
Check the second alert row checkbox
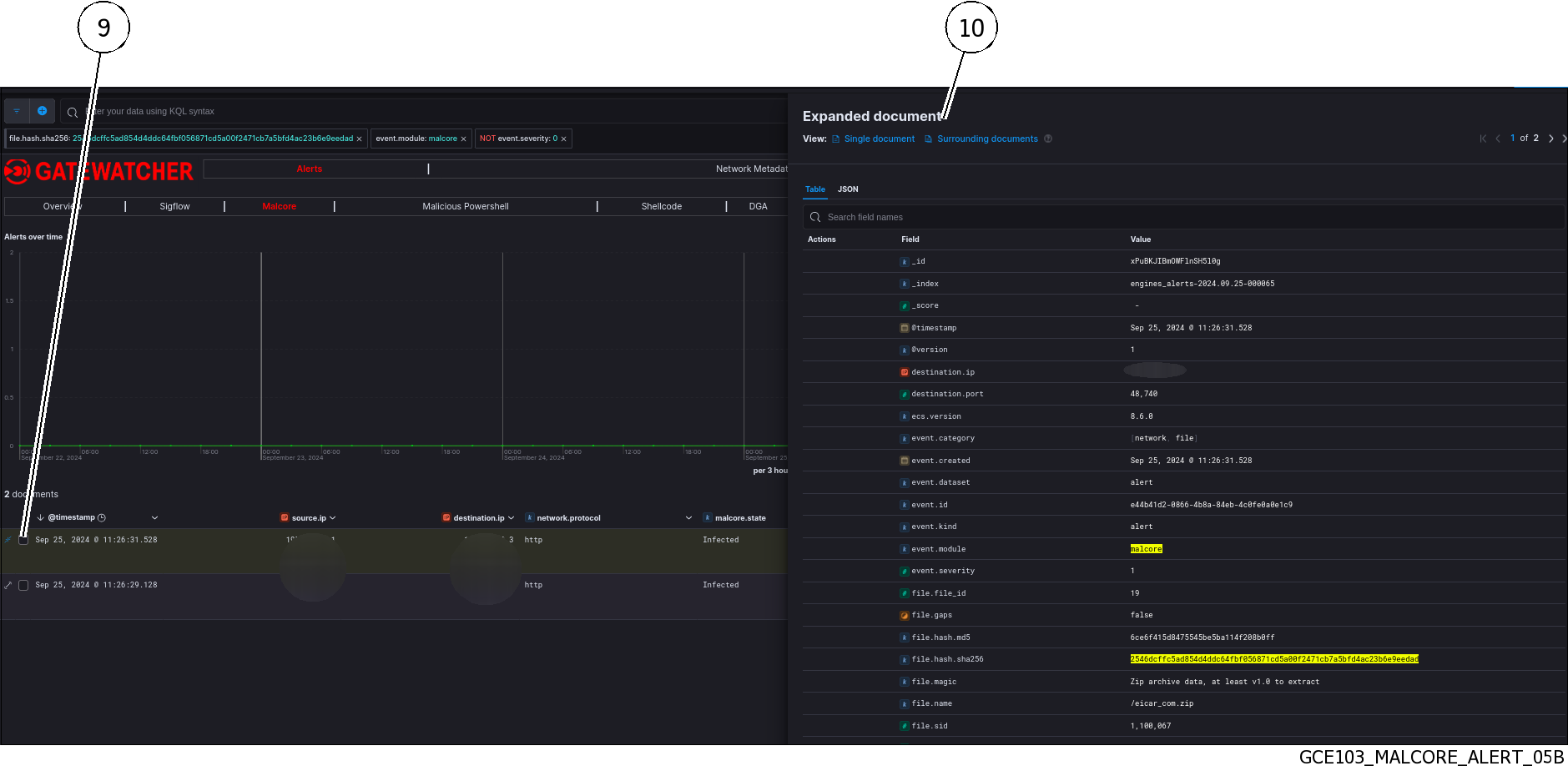(23, 585)
